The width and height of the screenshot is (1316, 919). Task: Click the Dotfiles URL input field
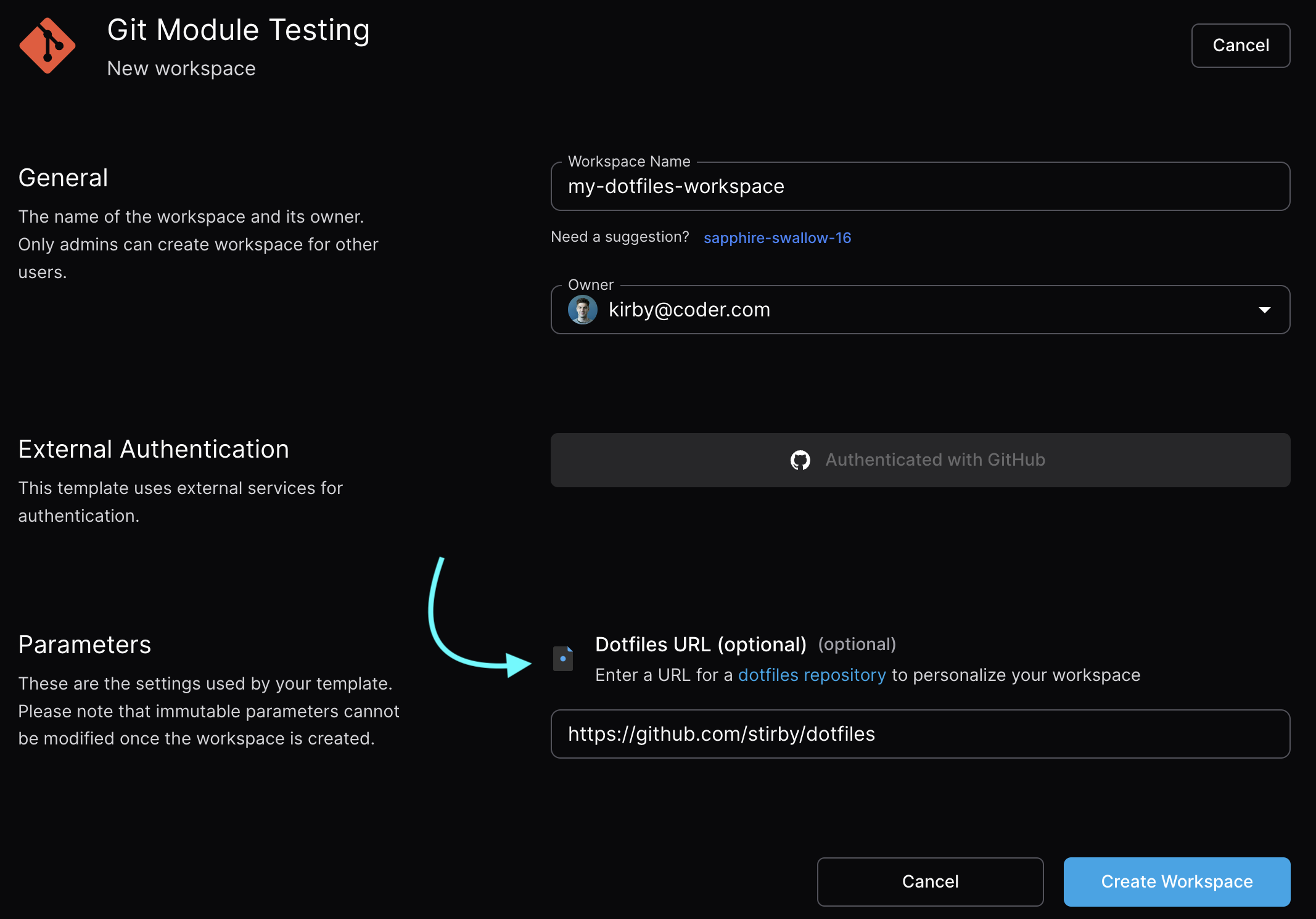point(919,734)
